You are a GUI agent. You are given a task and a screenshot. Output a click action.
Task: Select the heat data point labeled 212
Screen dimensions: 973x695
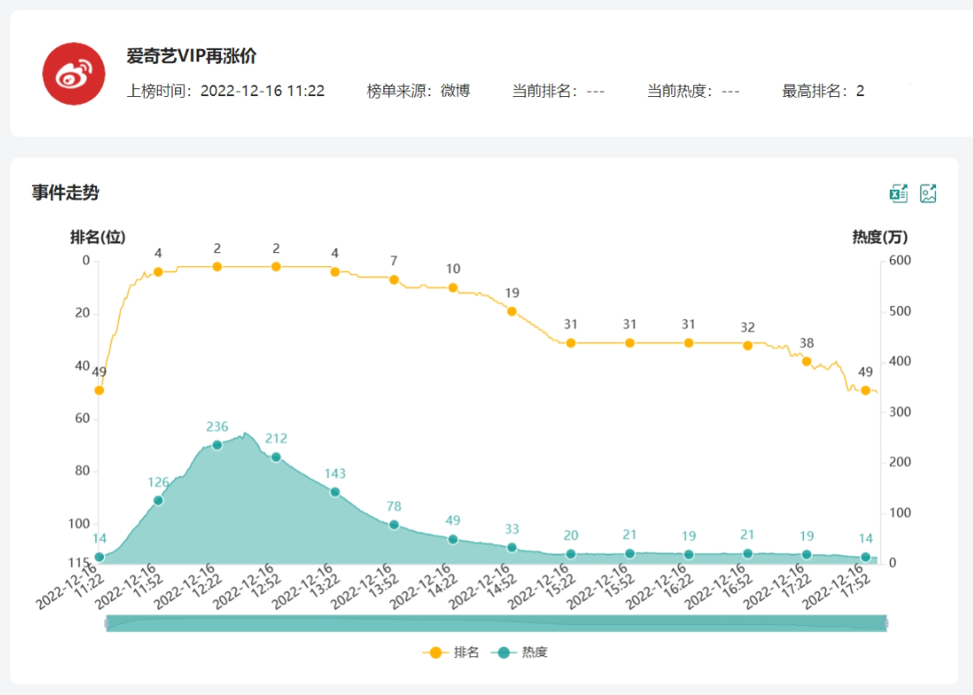(x=276, y=457)
